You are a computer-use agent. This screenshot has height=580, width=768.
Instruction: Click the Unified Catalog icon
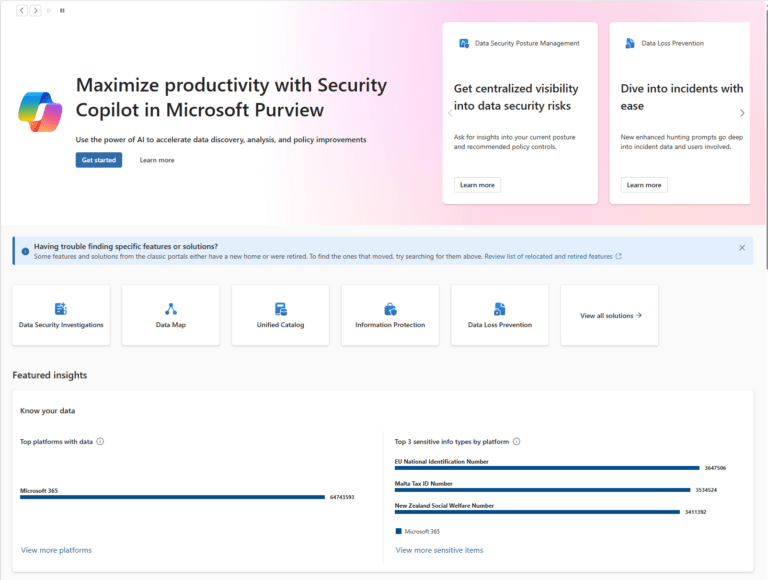click(x=281, y=309)
